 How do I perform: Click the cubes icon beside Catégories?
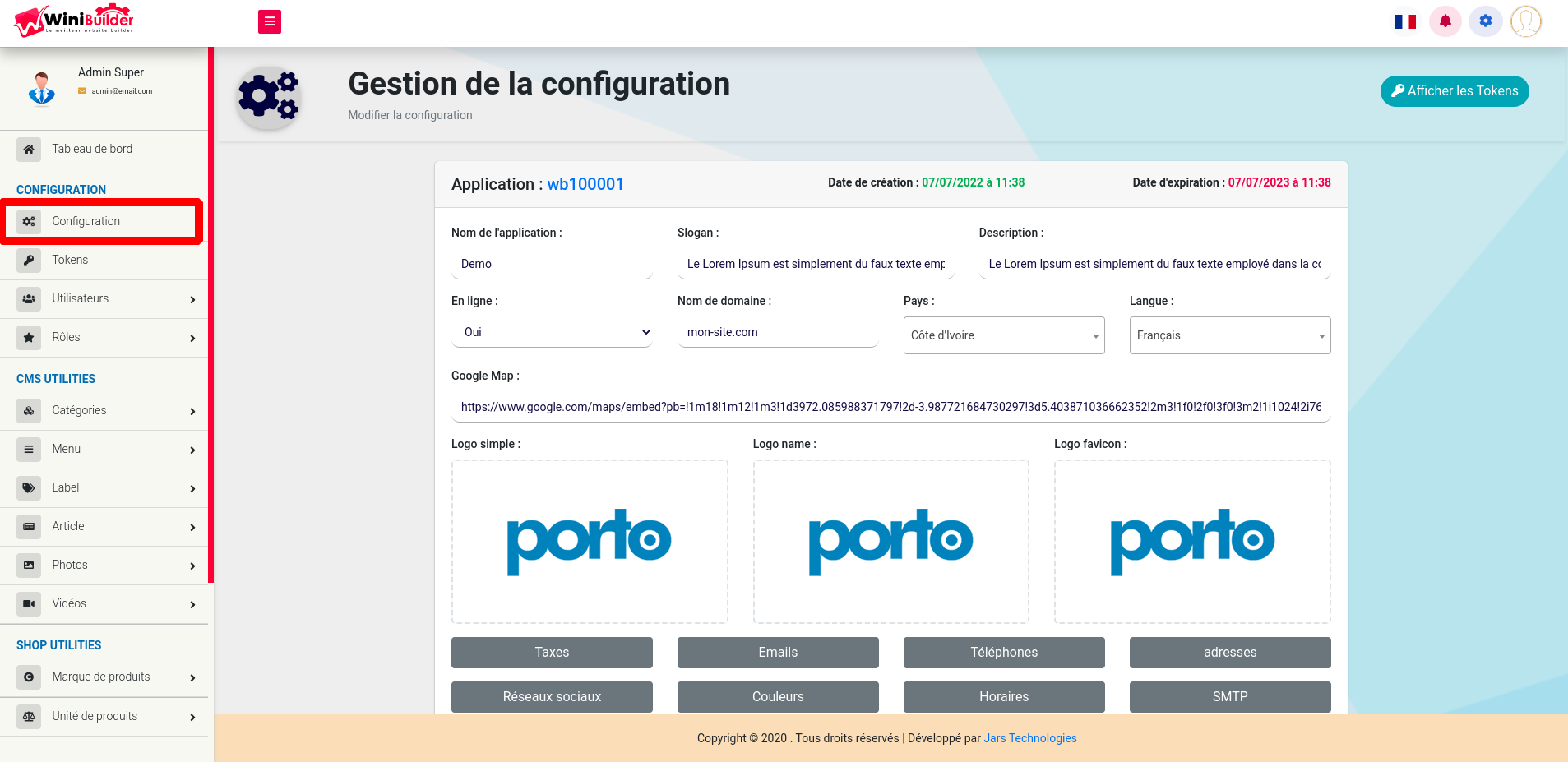pyautogui.click(x=29, y=410)
